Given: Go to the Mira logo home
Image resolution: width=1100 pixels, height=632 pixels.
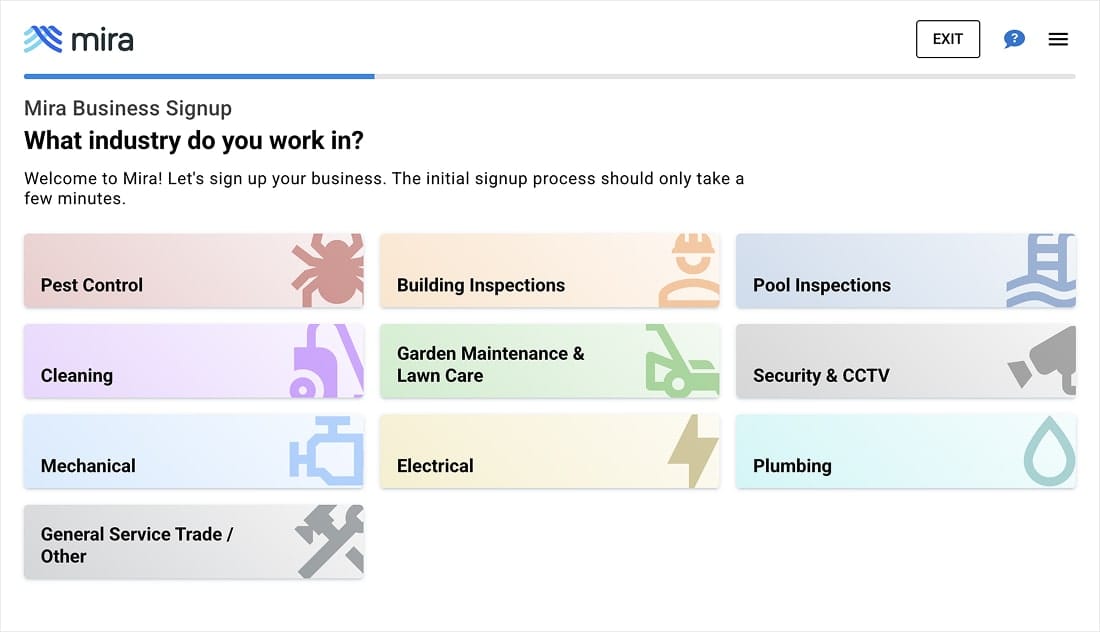Looking at the screenshot, I should 79,40.
